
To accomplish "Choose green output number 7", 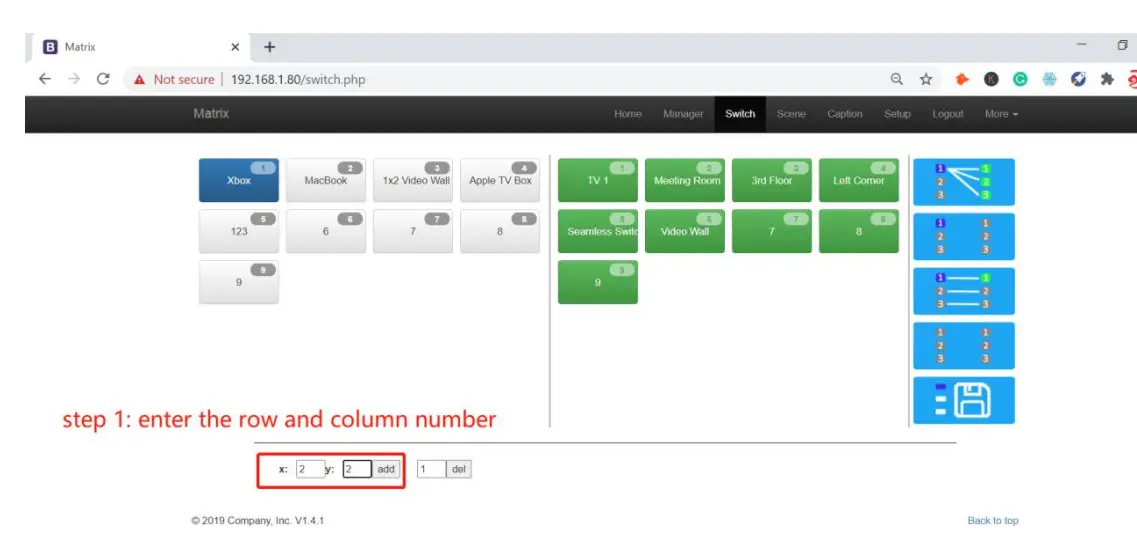I will [x=772, y=231].
